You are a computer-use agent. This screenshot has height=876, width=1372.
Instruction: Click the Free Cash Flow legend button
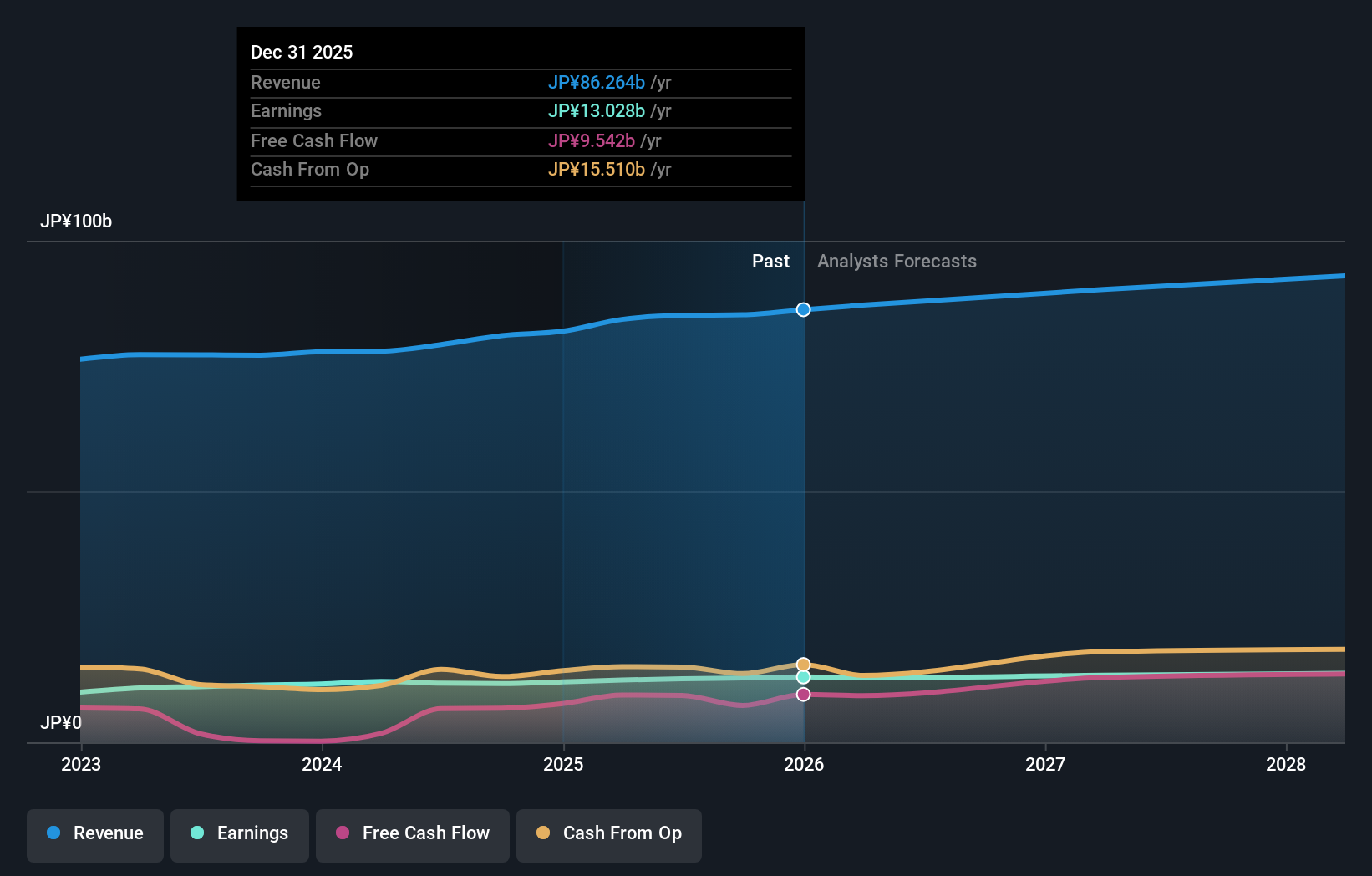[x=412, y=833]
